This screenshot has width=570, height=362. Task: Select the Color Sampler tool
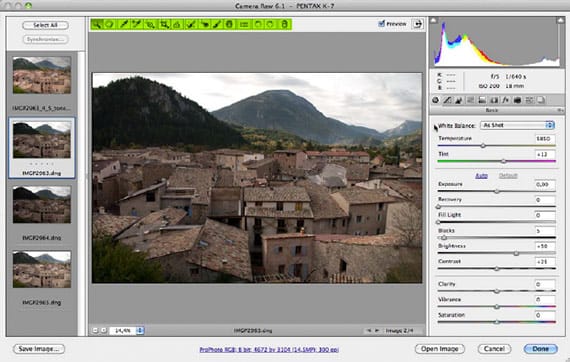coord(137,24)
